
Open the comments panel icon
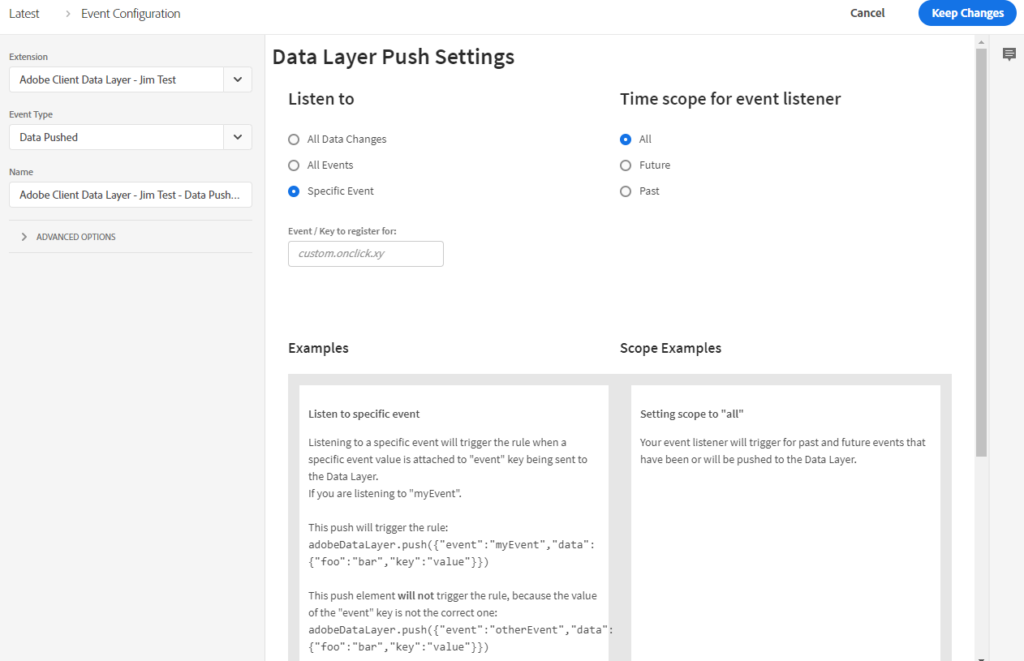[x=1009, y=55]
